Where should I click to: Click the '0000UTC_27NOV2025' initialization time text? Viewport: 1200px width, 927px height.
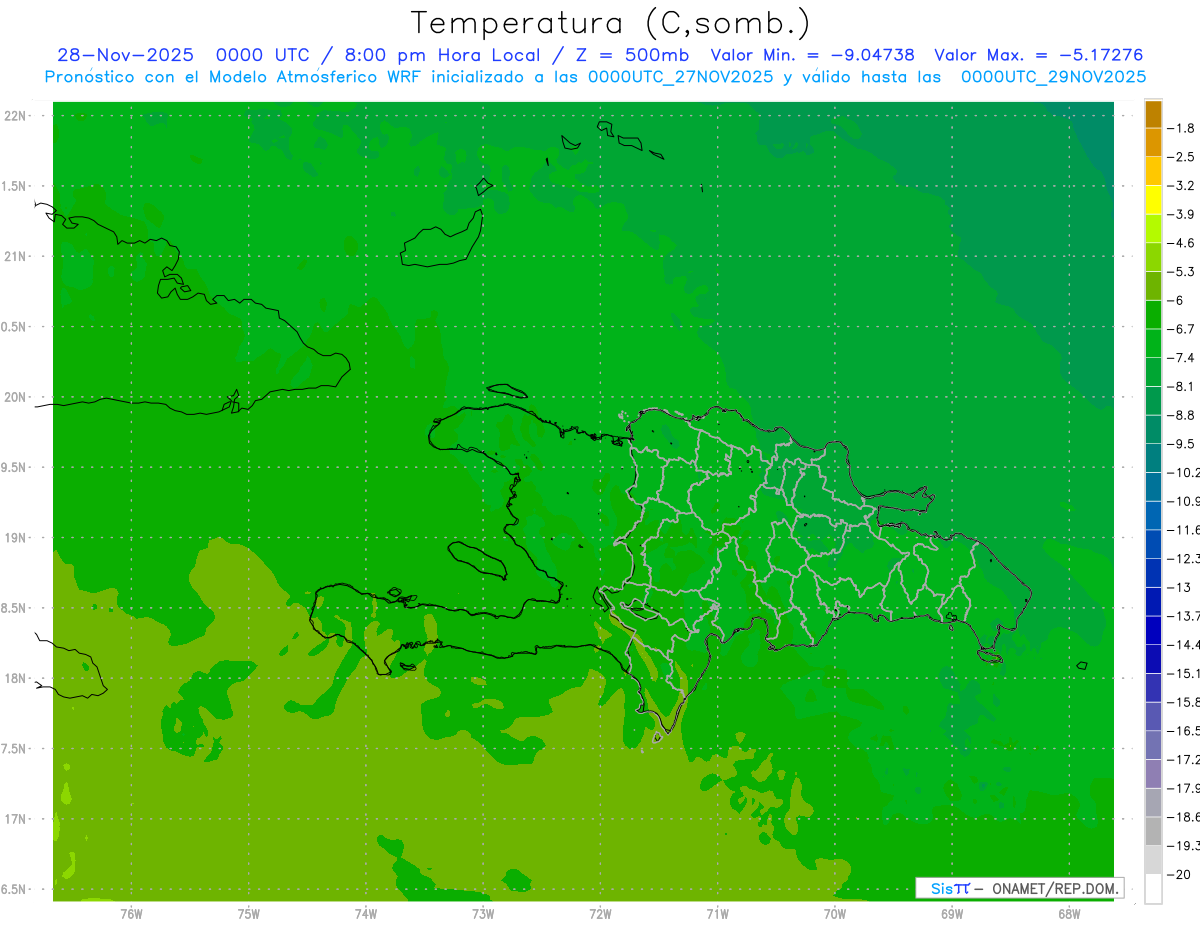681,76
